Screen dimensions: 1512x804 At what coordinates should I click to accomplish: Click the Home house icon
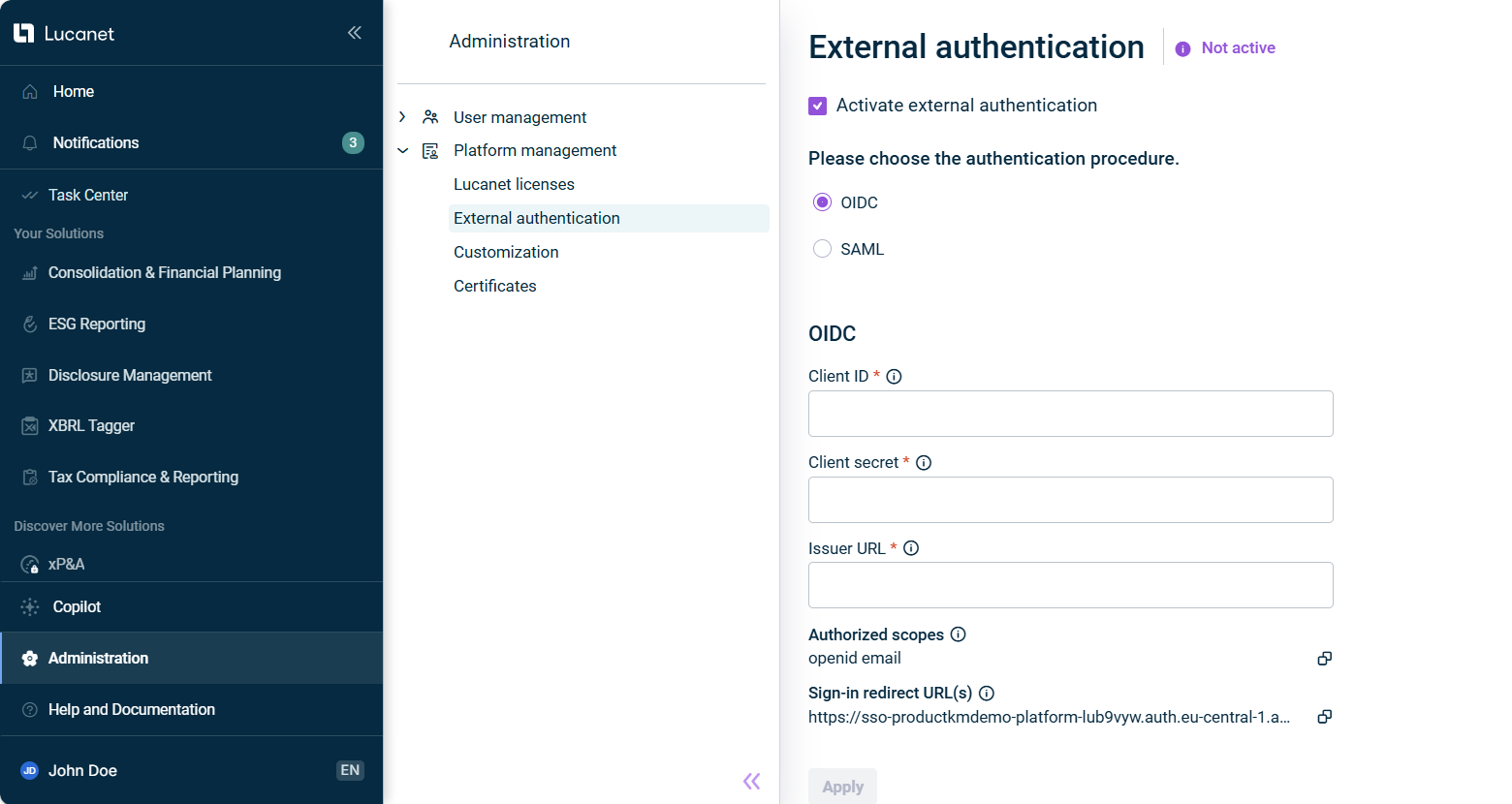(x=30, y=91)
